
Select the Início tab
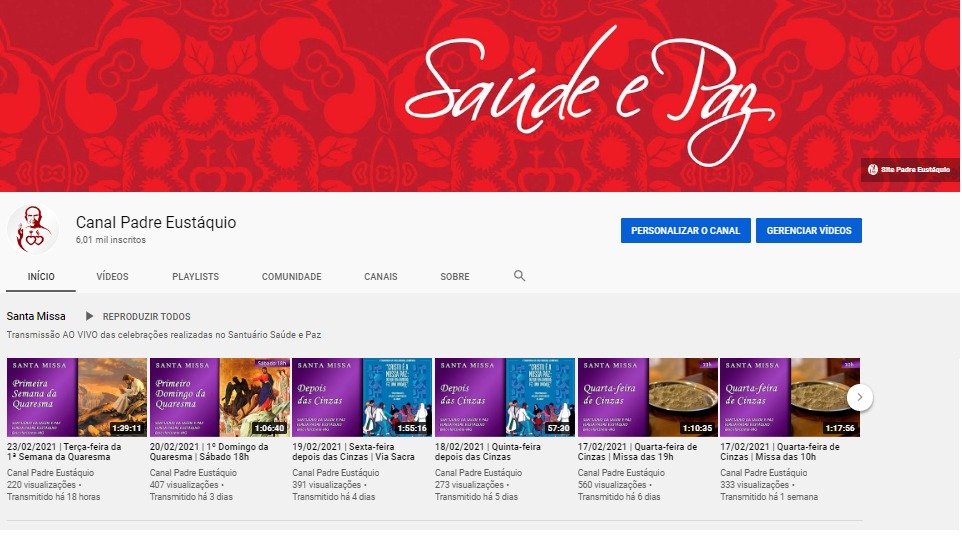click(41, 277)
